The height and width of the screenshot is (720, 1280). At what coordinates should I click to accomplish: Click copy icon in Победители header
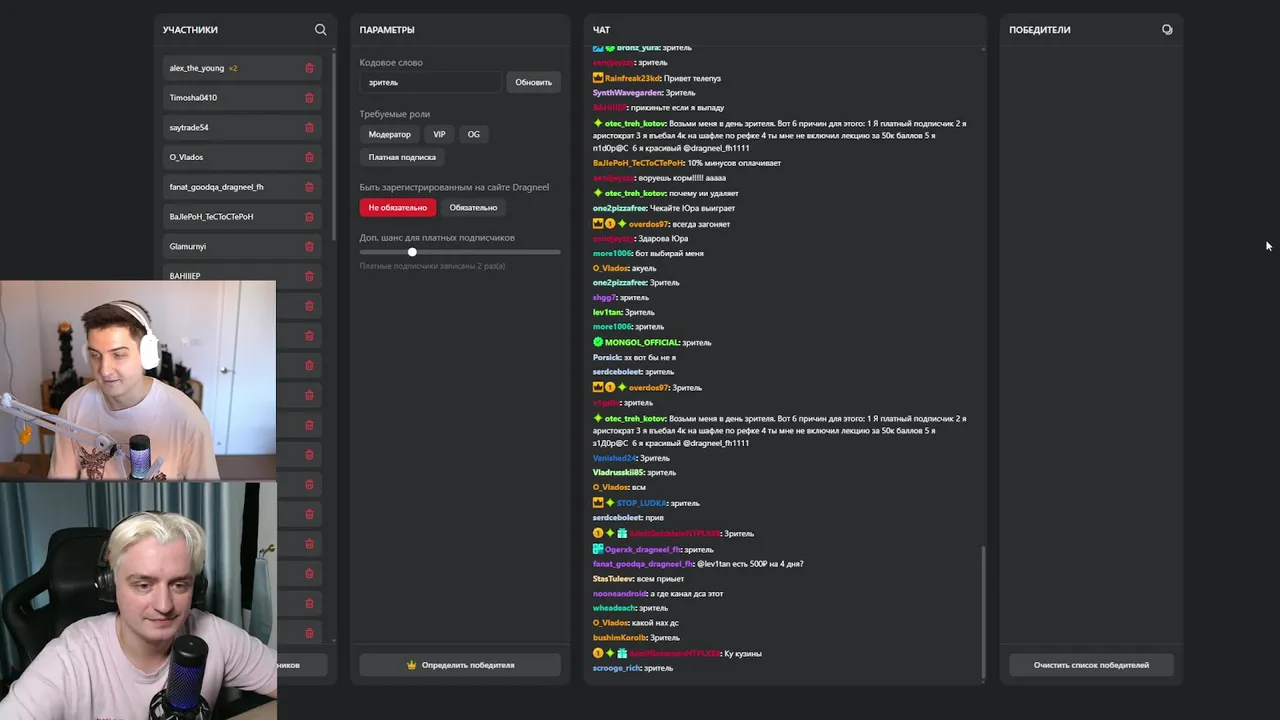click(1167, 30)
